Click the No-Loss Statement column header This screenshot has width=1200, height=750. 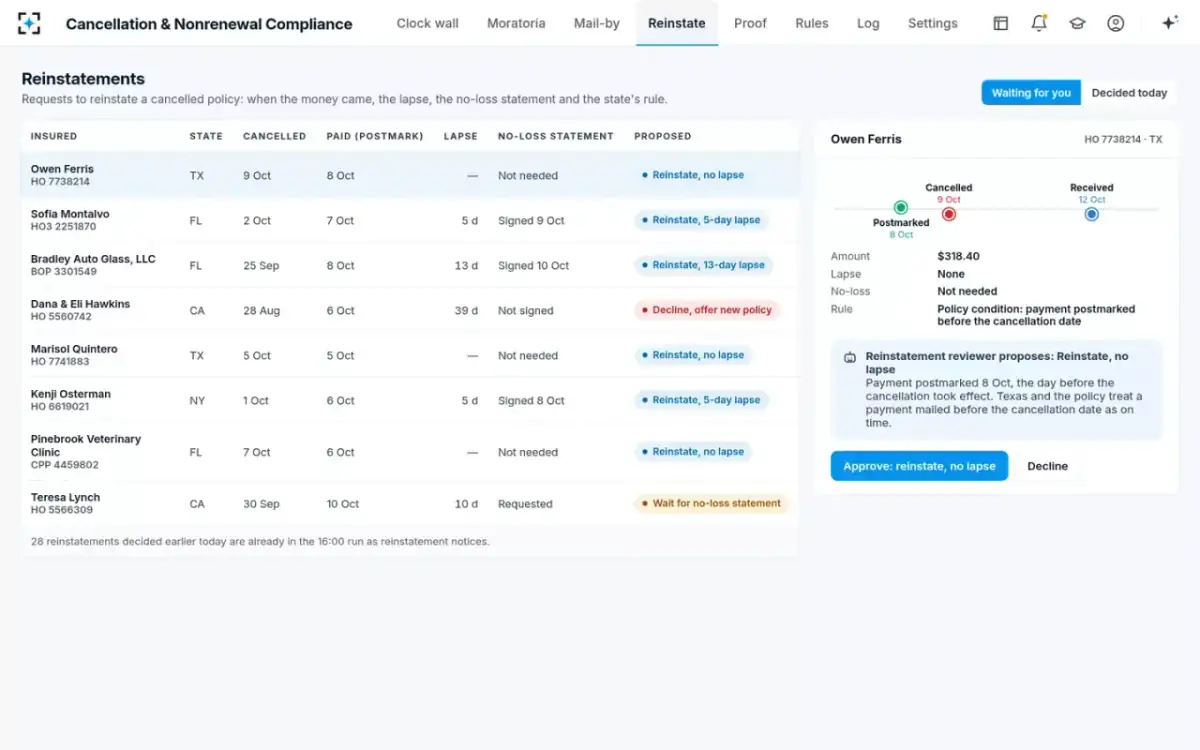(x=556, y=136)
